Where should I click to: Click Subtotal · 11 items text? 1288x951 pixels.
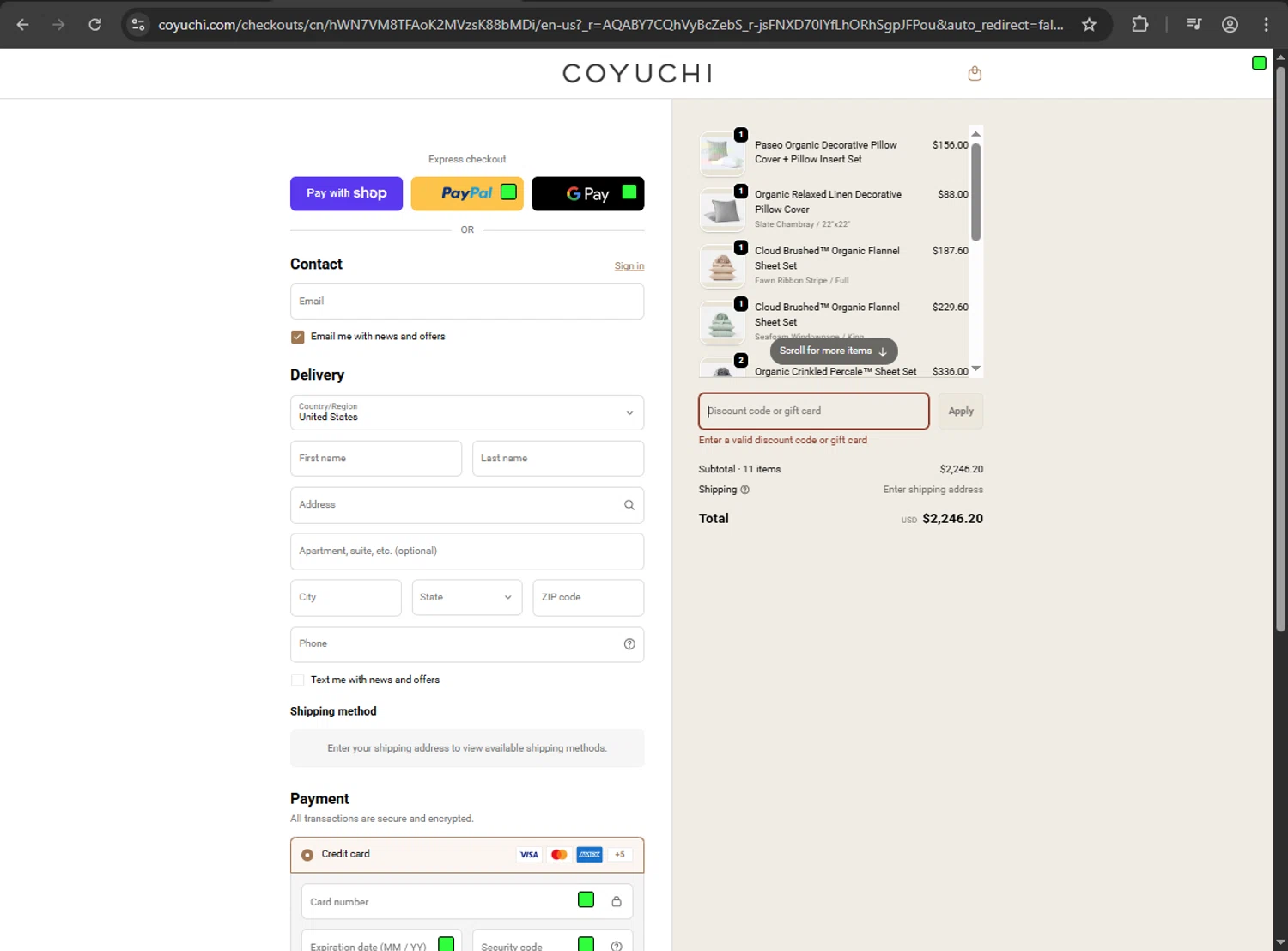pos(739,469)
